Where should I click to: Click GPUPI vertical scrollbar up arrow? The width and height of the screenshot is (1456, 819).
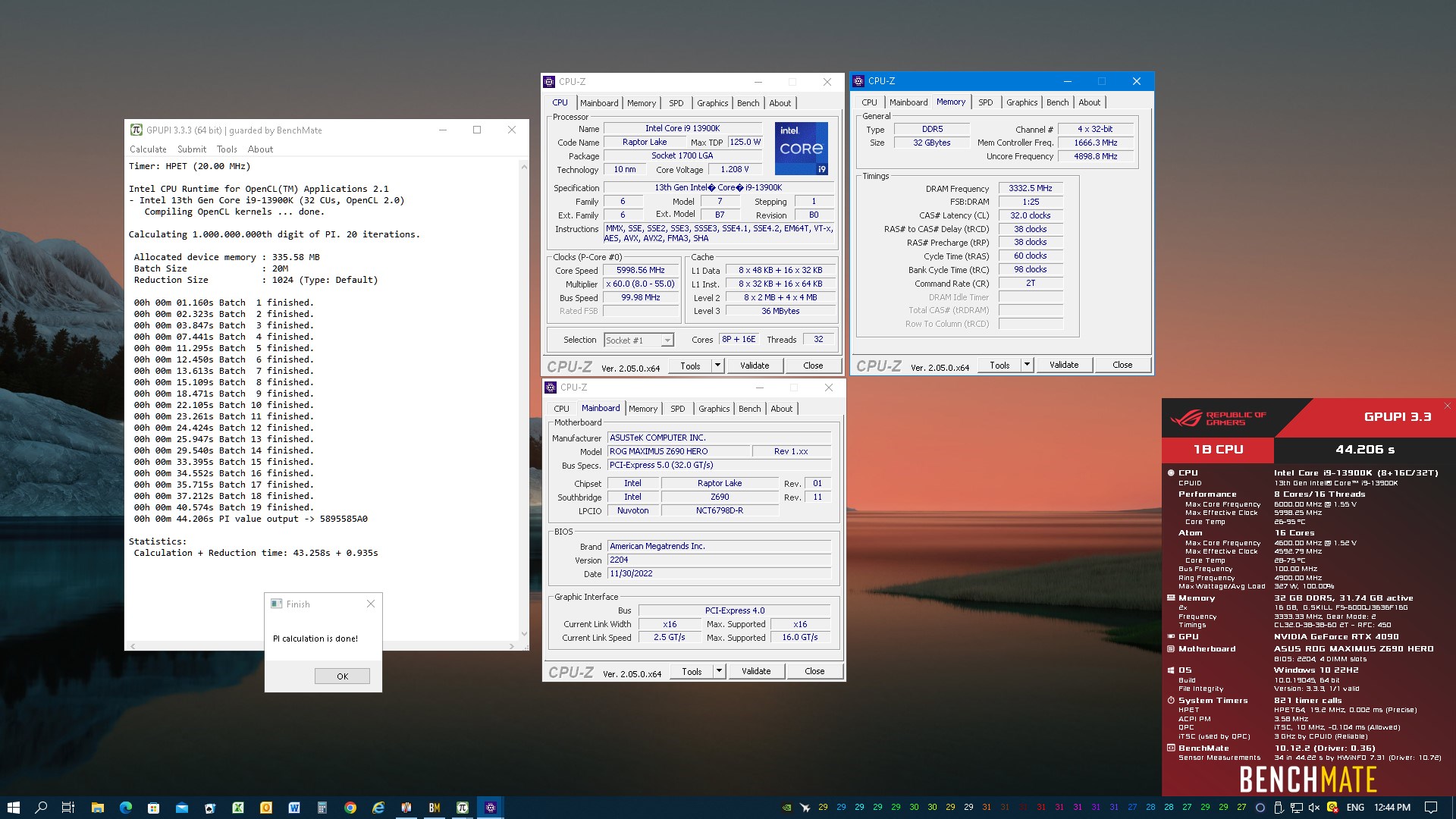pyautogui.click(x=523, y=166)
